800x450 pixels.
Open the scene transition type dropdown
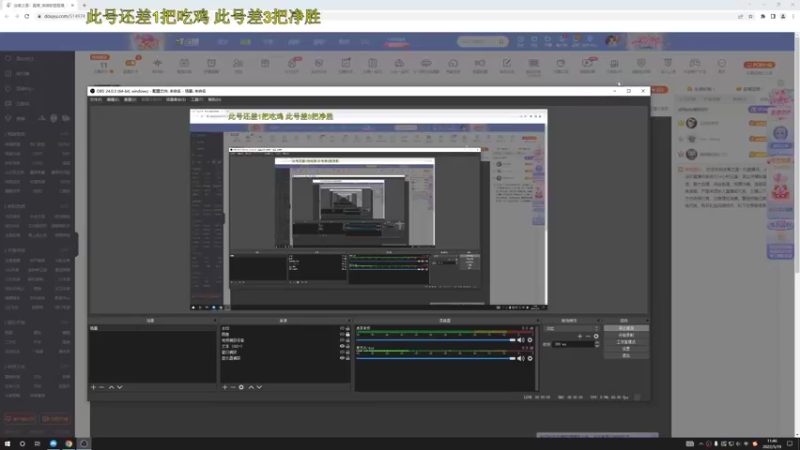(x=571, y=329)
